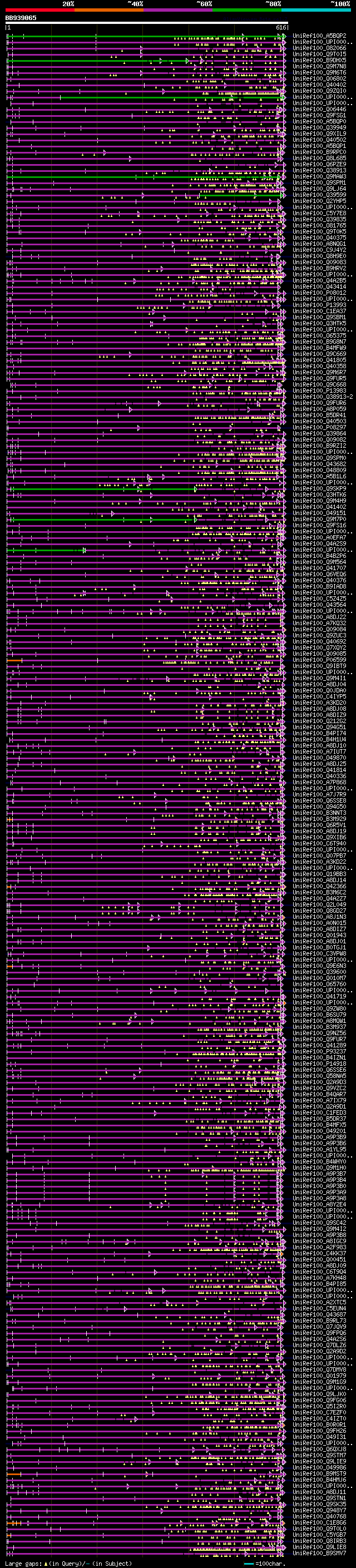Select label UniRef100_B4PI74

point(319,734)
